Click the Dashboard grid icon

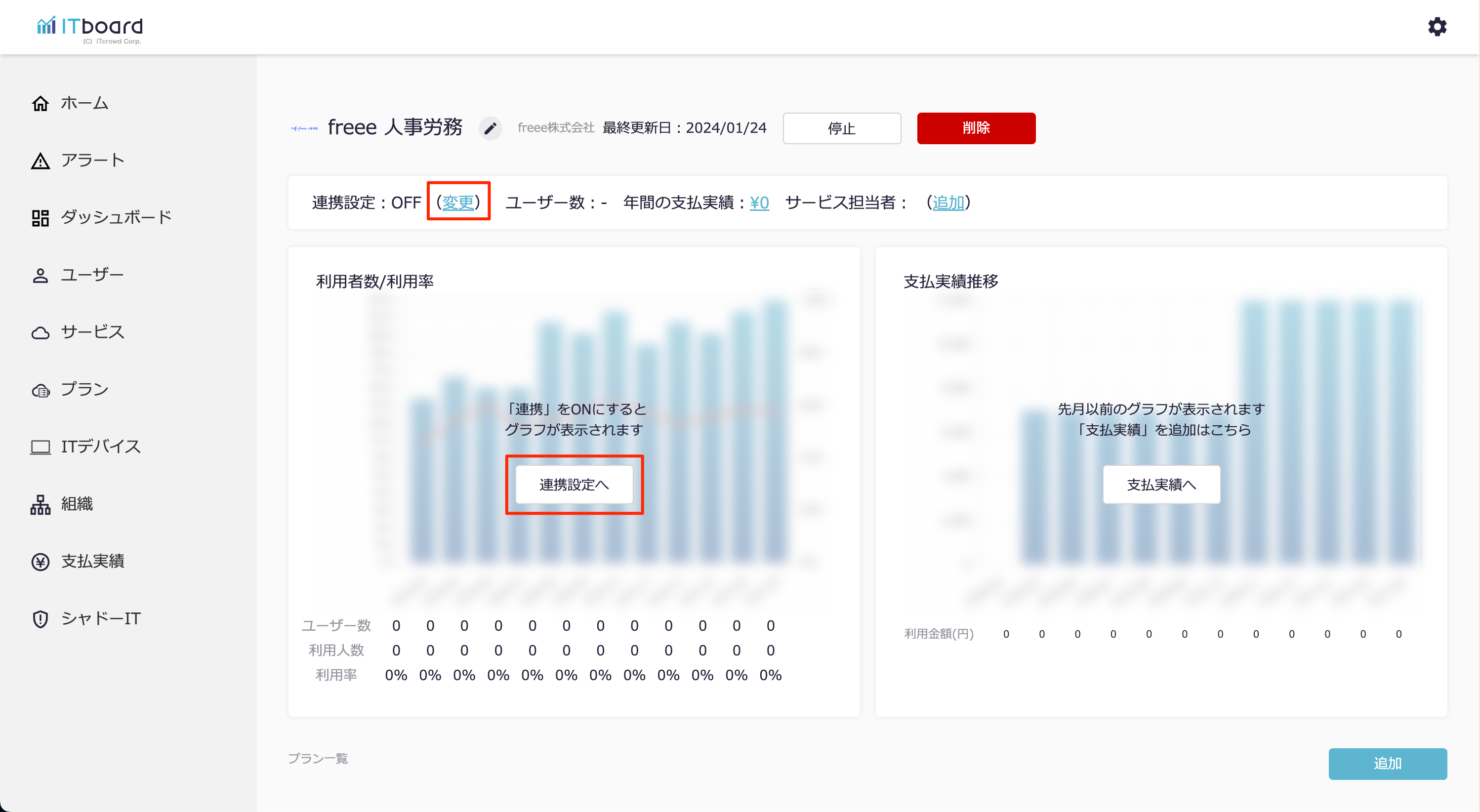40,218
